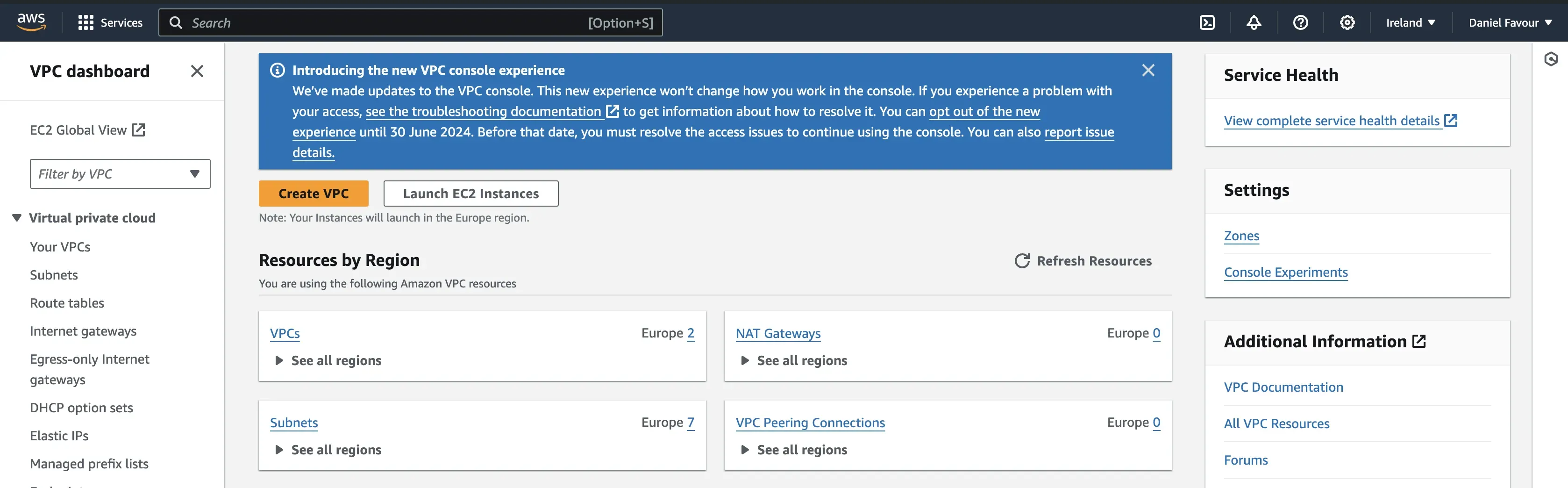Expand See all regions under VPC Peering Connections
This screenshot has width=1568, height=488.
794,450
